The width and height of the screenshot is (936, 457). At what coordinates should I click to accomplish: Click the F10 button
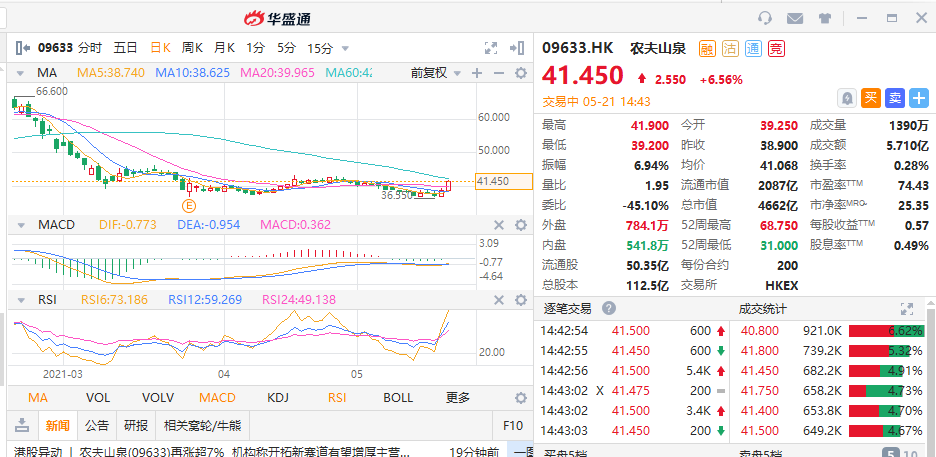(x=513, y=425)
